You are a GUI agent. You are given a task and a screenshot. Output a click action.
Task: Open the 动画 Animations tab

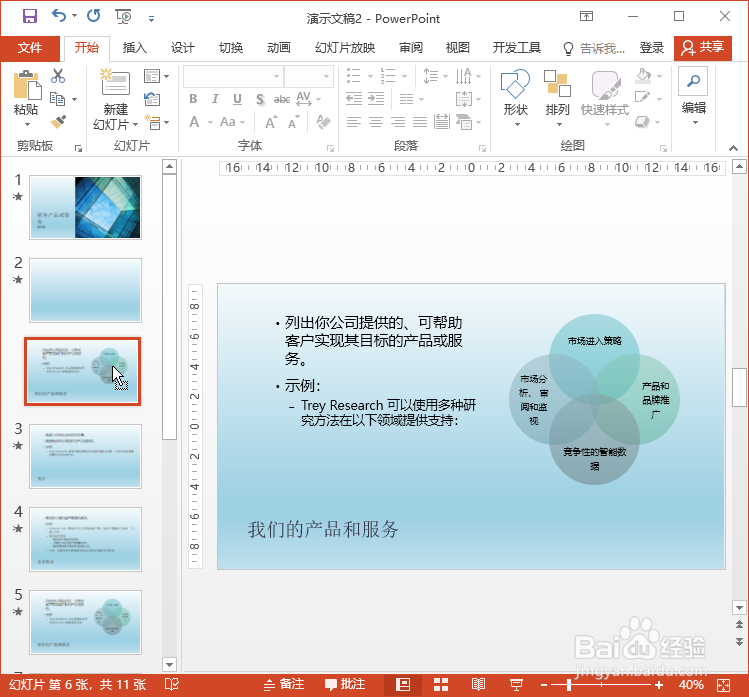pos(278,48)
